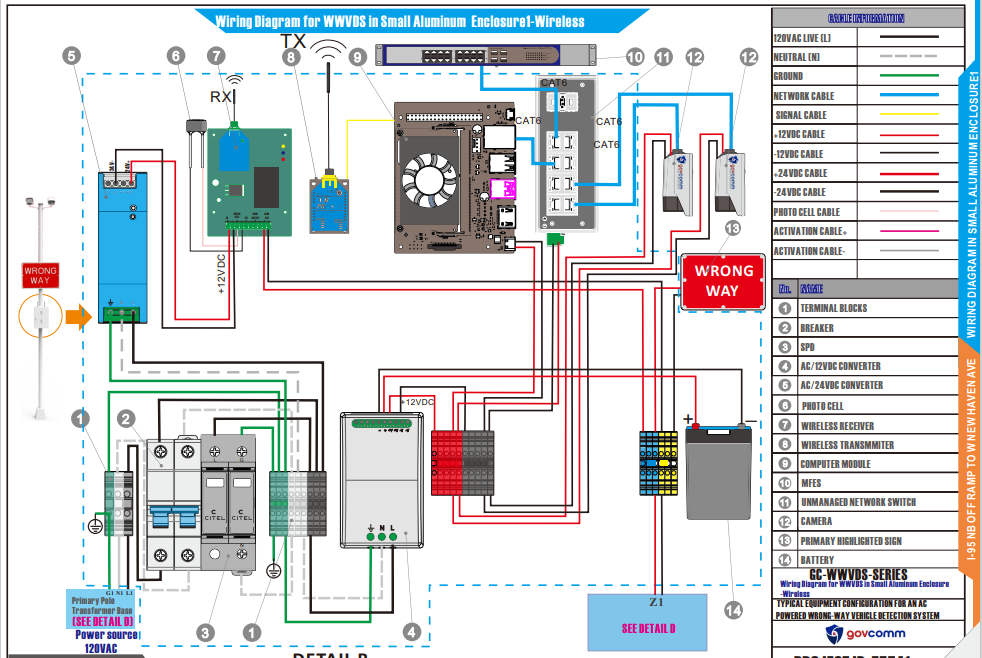Select the blue AC/24VDC converter

[x=123, y=248]
